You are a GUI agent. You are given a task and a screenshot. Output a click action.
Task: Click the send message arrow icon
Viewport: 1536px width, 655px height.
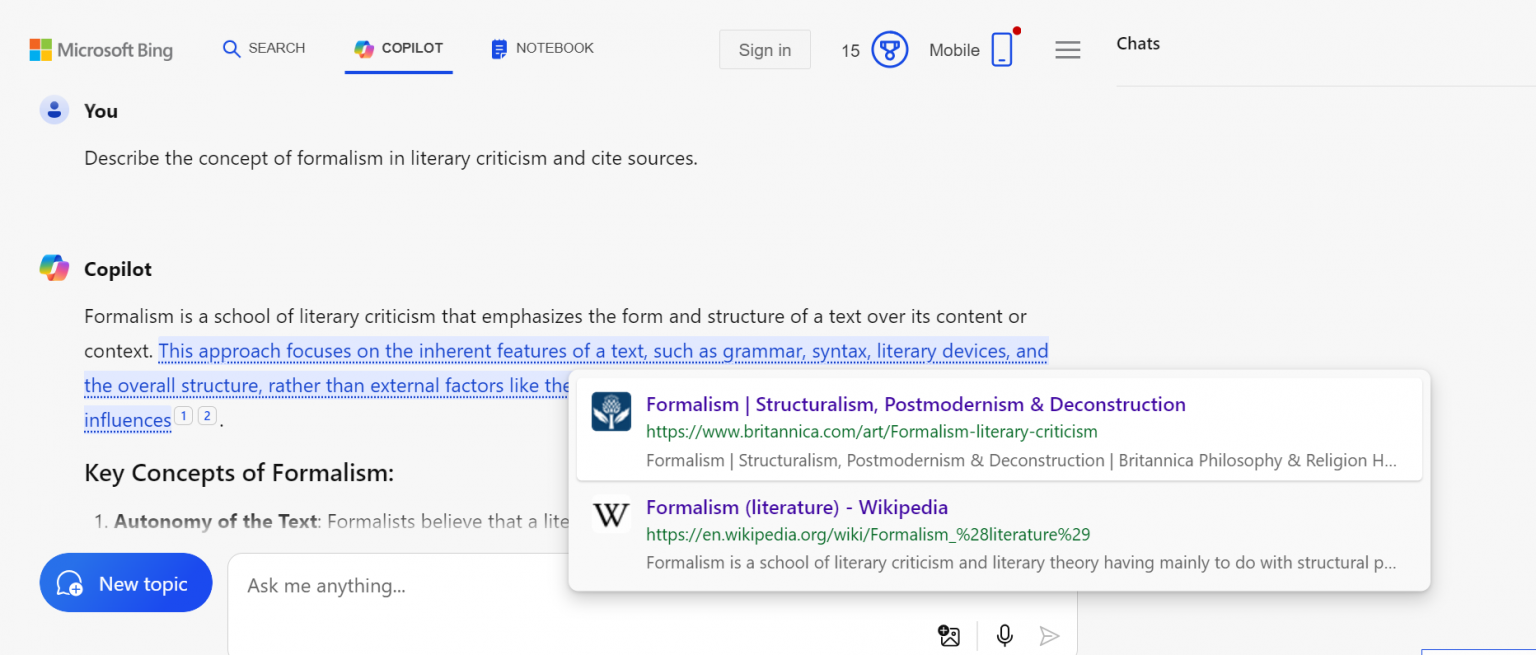tap(1050, 635)
